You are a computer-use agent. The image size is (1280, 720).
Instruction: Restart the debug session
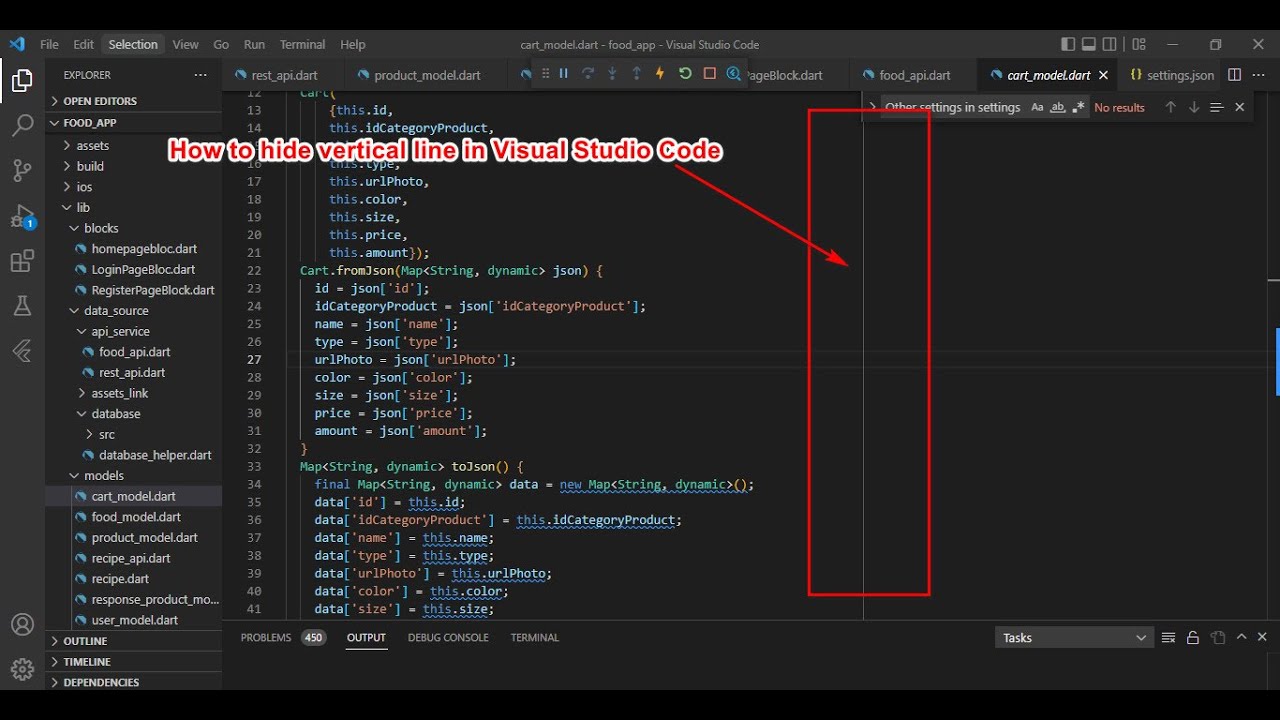click(685, 74)
